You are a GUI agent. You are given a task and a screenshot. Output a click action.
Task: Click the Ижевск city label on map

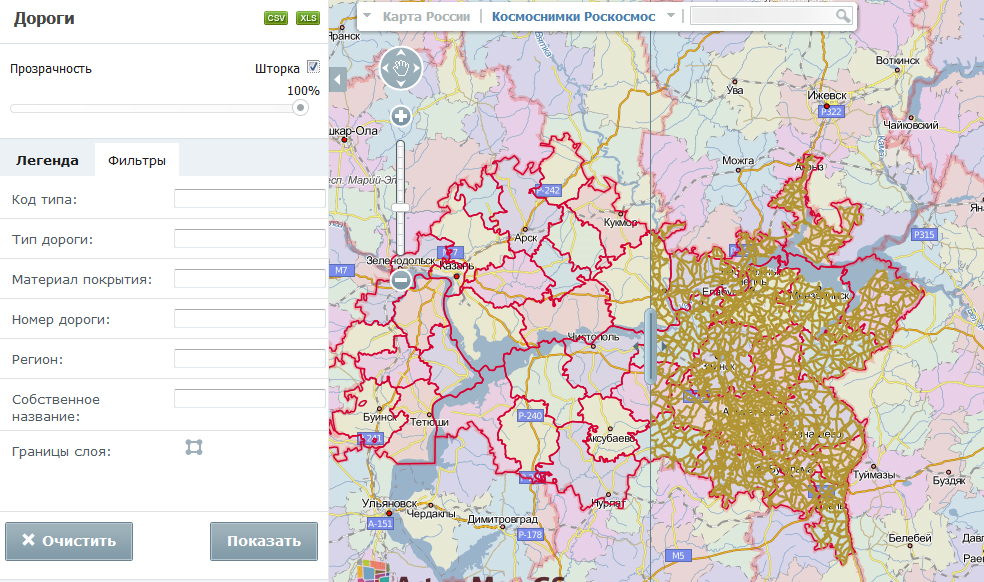tap(826, 95)
